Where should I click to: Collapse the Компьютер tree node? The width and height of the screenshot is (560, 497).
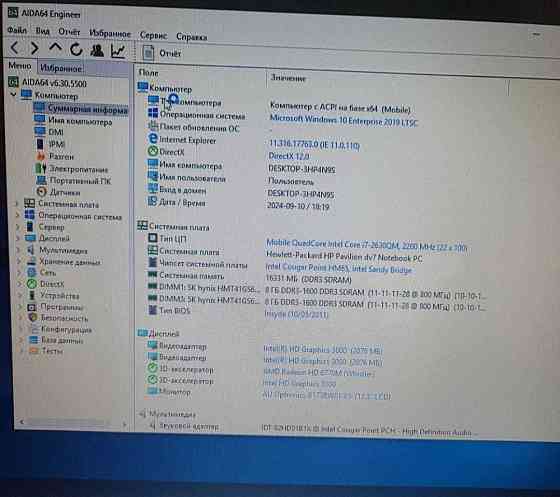click(x=14, y=95)
